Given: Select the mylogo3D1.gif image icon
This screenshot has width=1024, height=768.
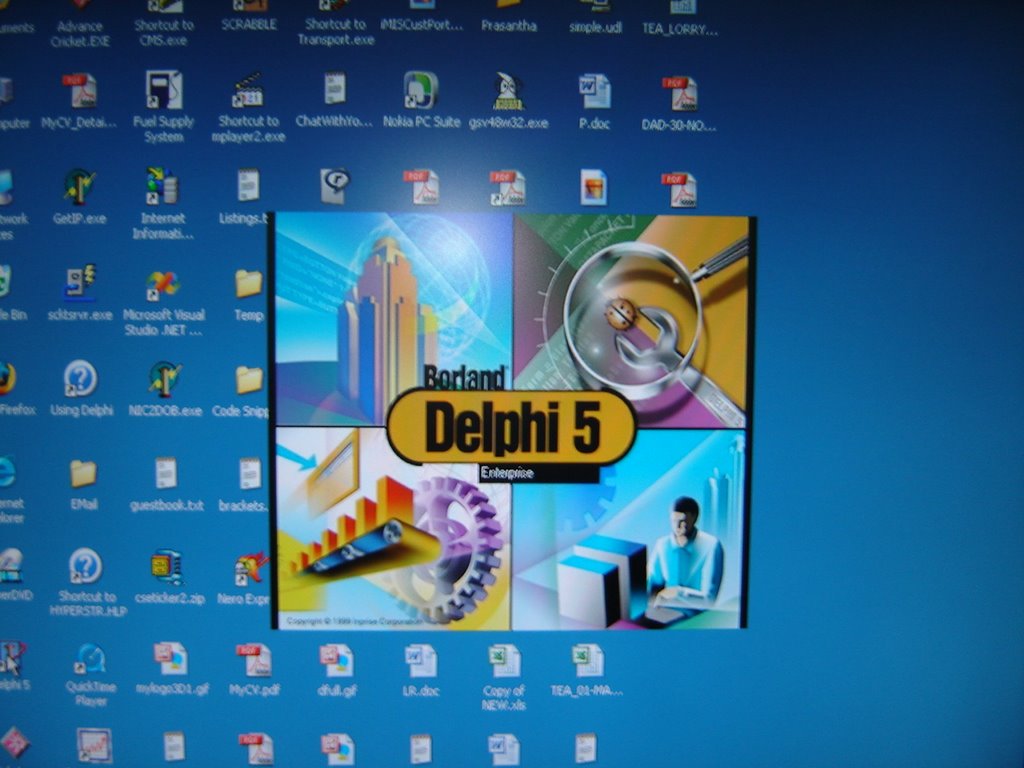Looking at the screenshot, I should point(171,658).
